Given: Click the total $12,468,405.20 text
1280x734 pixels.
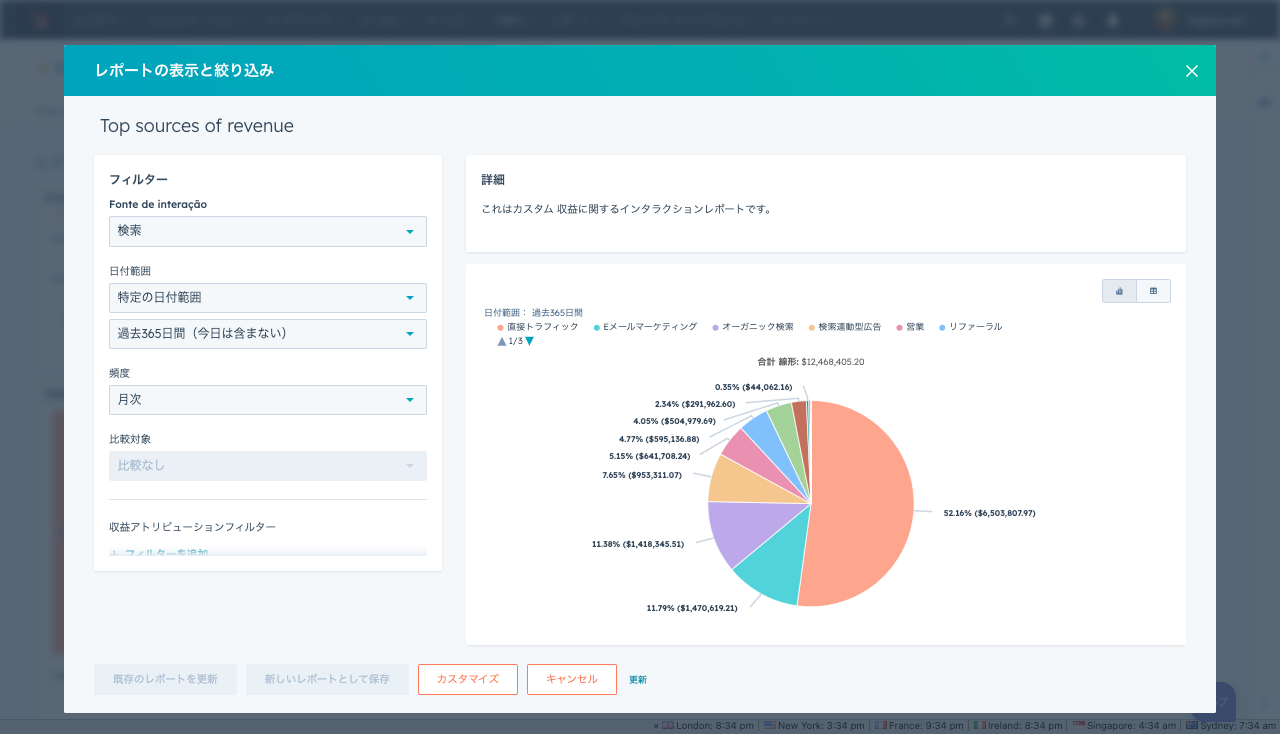Looking at the screenshot, I should (x=833, y=362).
